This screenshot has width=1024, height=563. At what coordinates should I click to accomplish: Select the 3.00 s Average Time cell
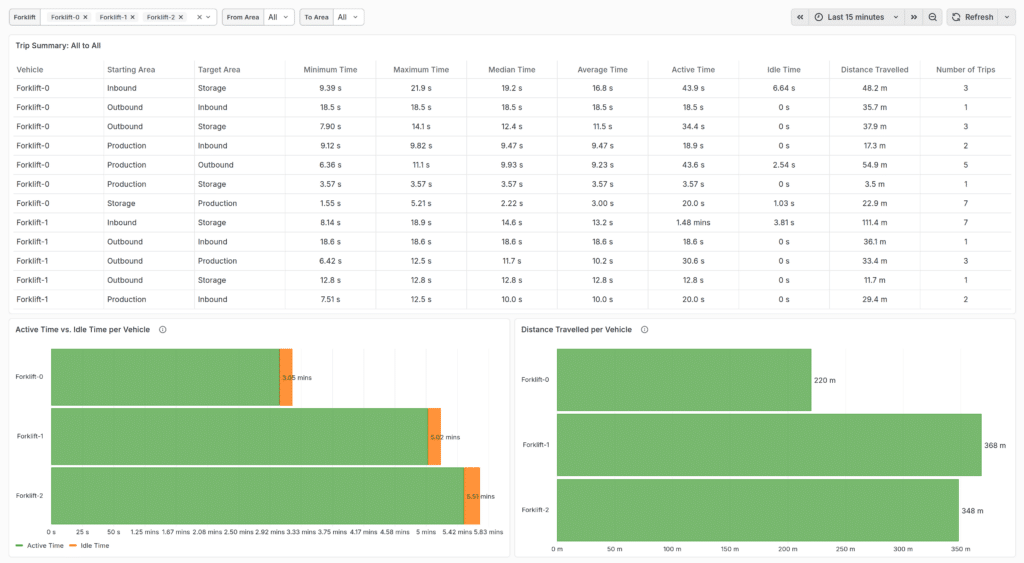[x=602, y=204]
